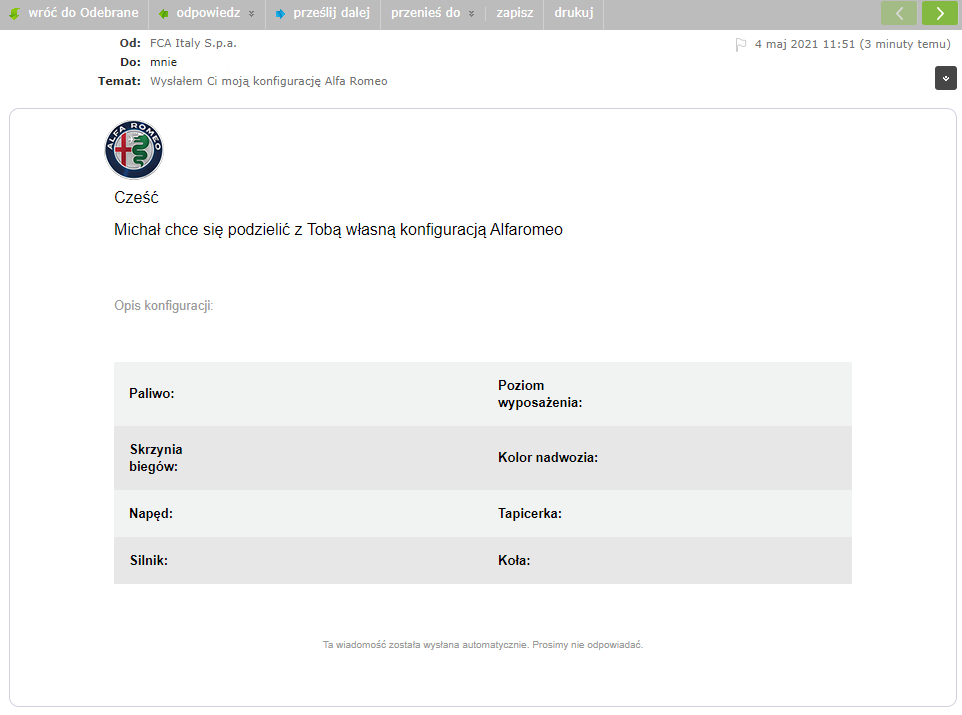The width and height of the screenshot is (962, 715).
Task: Click the Poziom wyposażenia table cell
Action: coord(668,394)
